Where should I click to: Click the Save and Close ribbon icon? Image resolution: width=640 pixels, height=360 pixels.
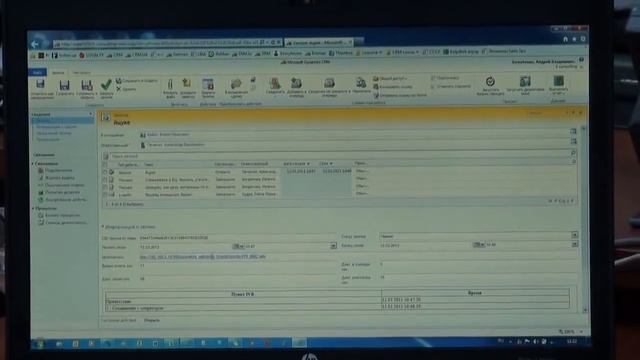click(87, 85)
